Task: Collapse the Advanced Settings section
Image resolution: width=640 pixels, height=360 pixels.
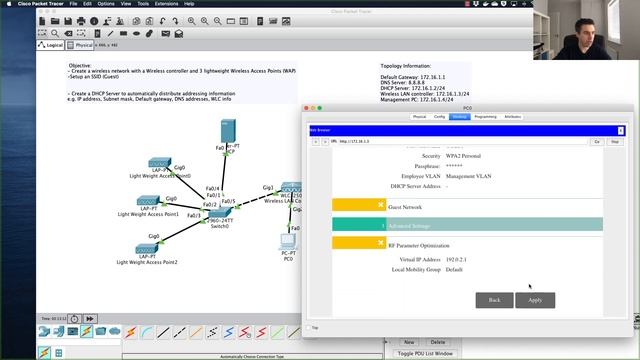Action: coord(359,224)
